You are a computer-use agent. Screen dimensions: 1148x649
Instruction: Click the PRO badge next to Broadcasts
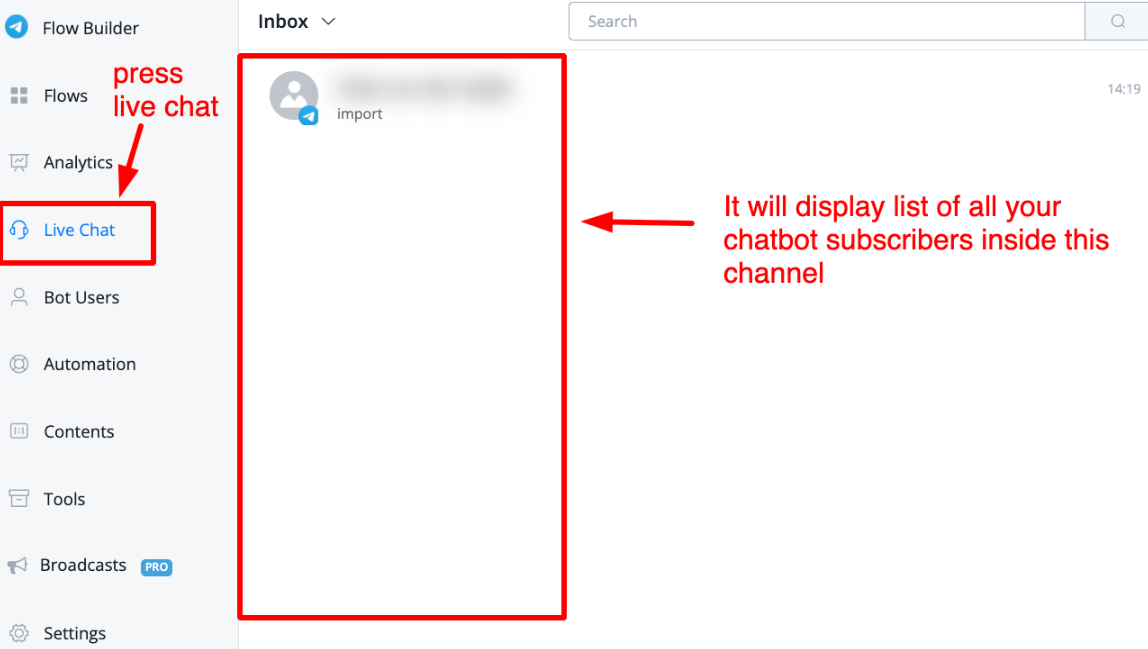pyautogui.click(x=156, y=567)
